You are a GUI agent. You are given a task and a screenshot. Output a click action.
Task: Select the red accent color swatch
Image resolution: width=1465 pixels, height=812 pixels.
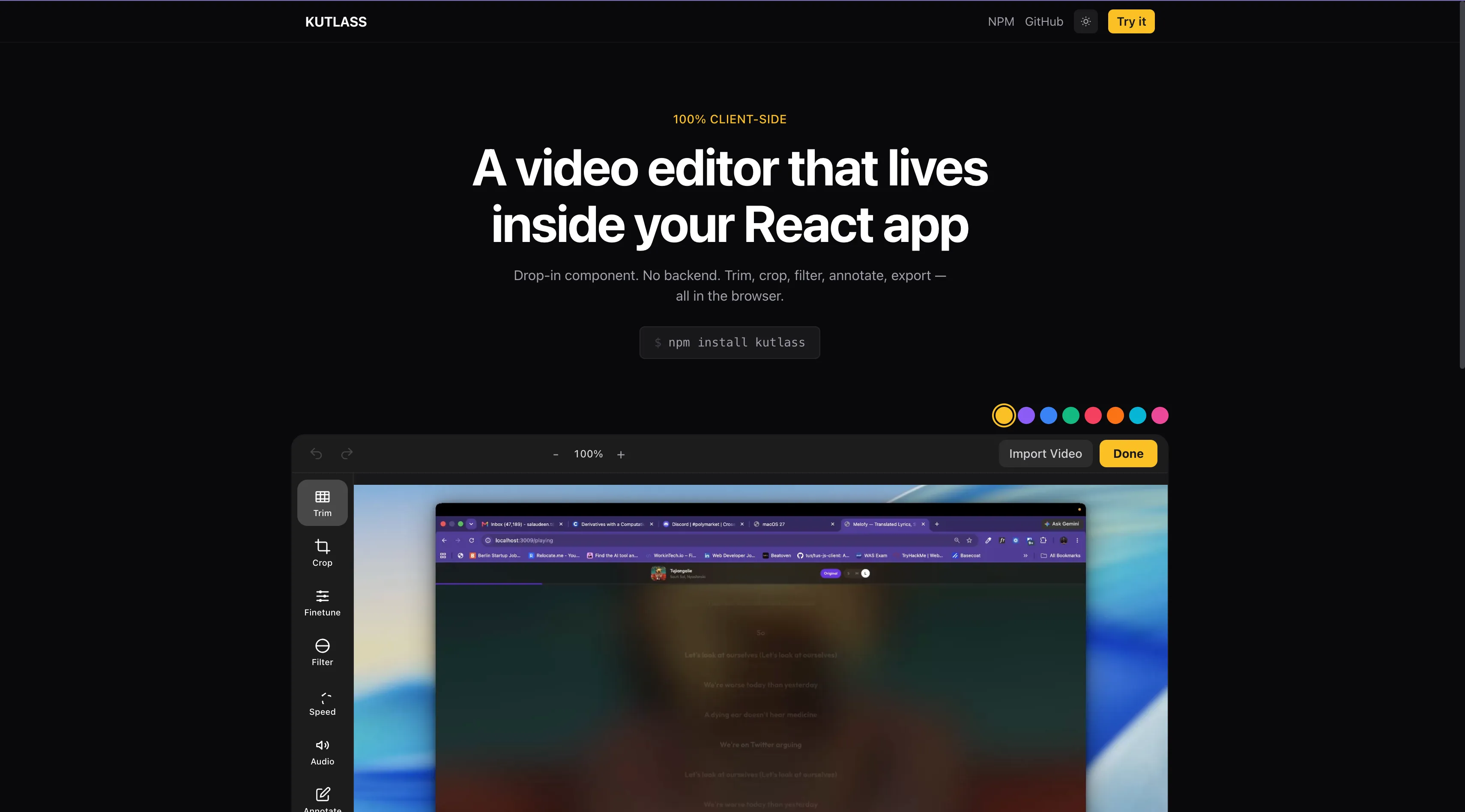click(1093, 416)
